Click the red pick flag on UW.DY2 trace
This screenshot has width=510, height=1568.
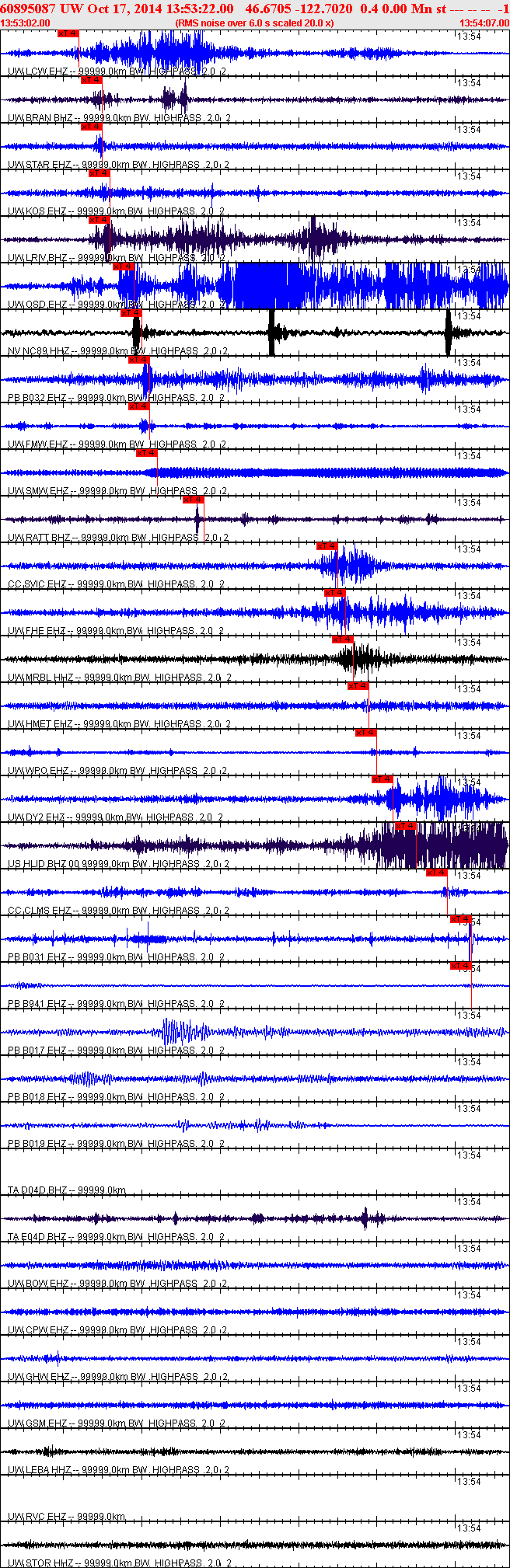point(382,779)
